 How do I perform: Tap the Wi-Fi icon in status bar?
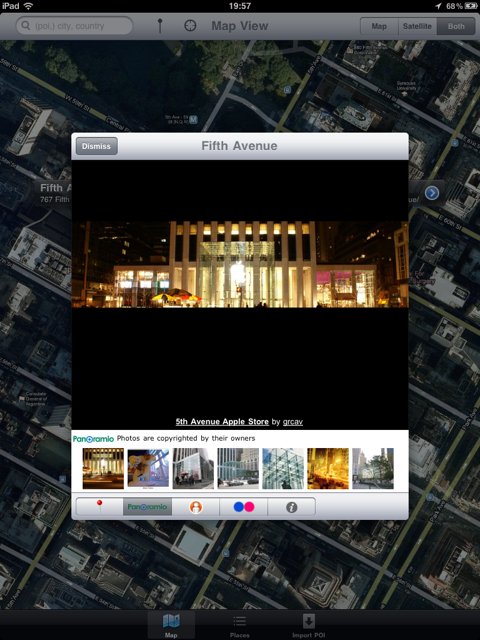point(28,6)
